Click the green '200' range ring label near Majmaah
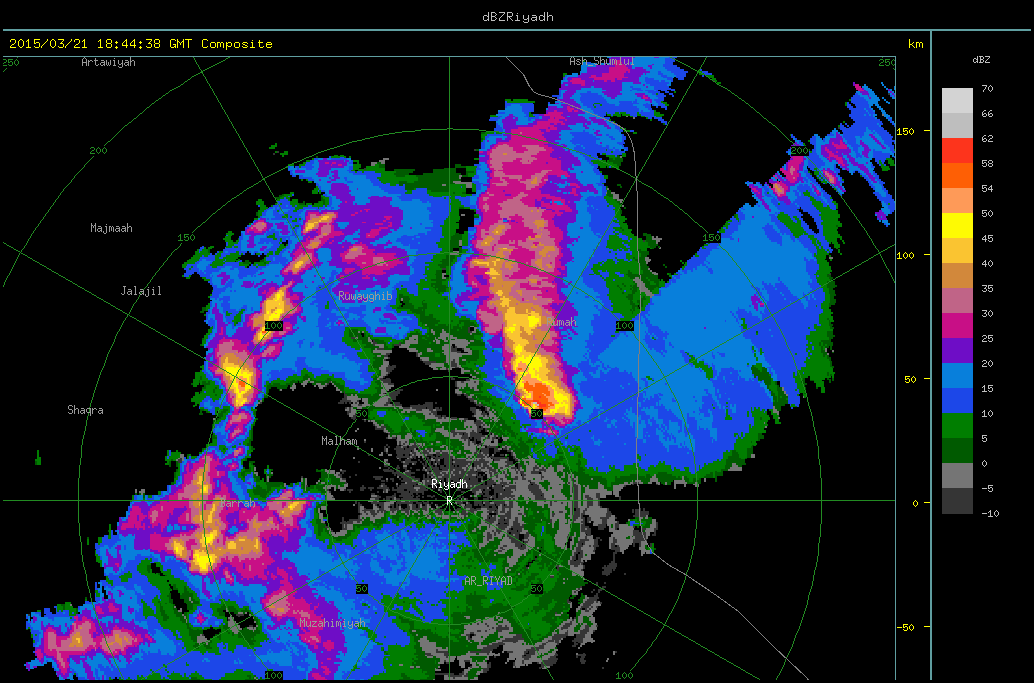This screenshot has width=1034, height=683. 98,150
